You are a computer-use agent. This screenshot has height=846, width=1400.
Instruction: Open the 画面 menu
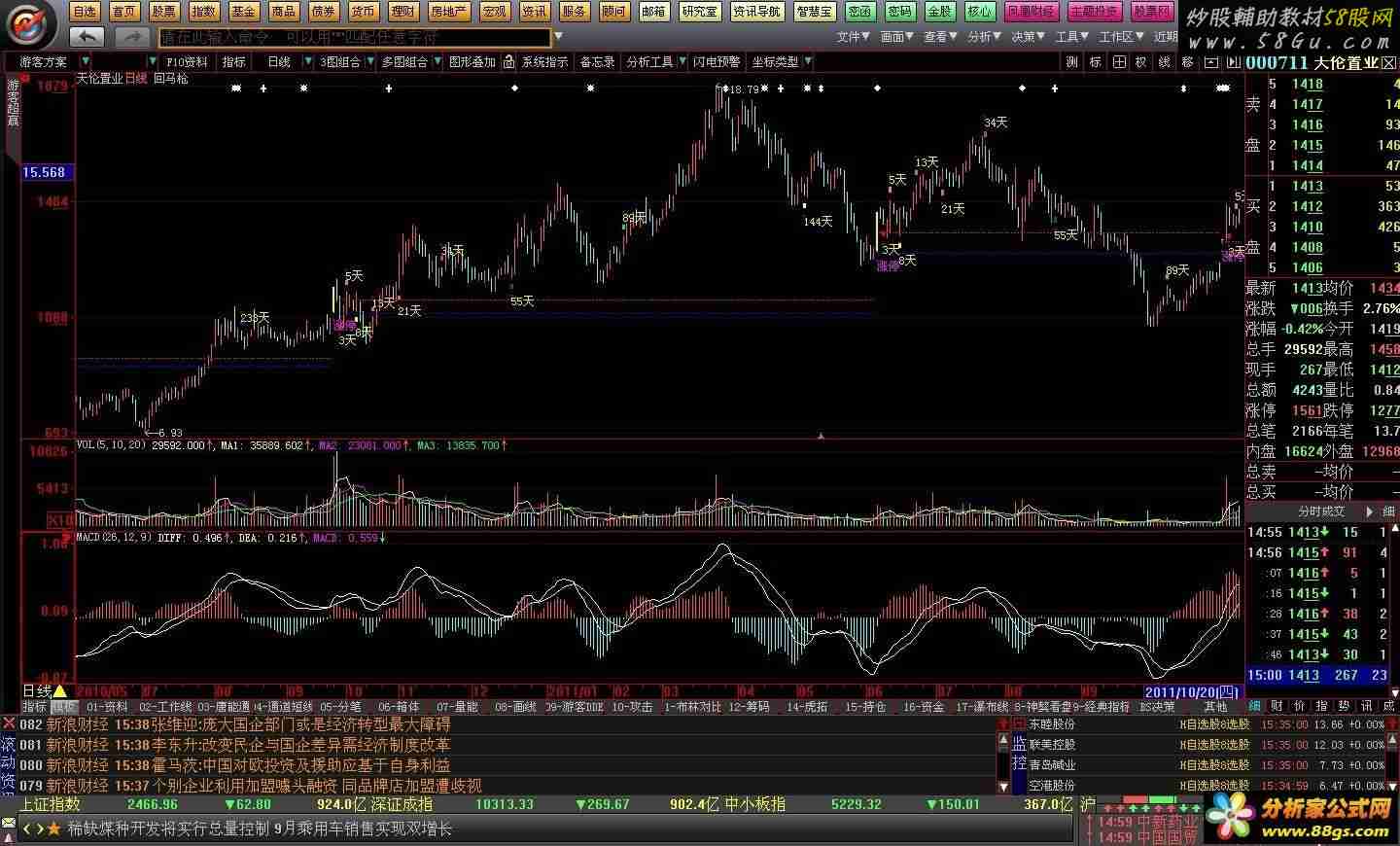(896, 36)
